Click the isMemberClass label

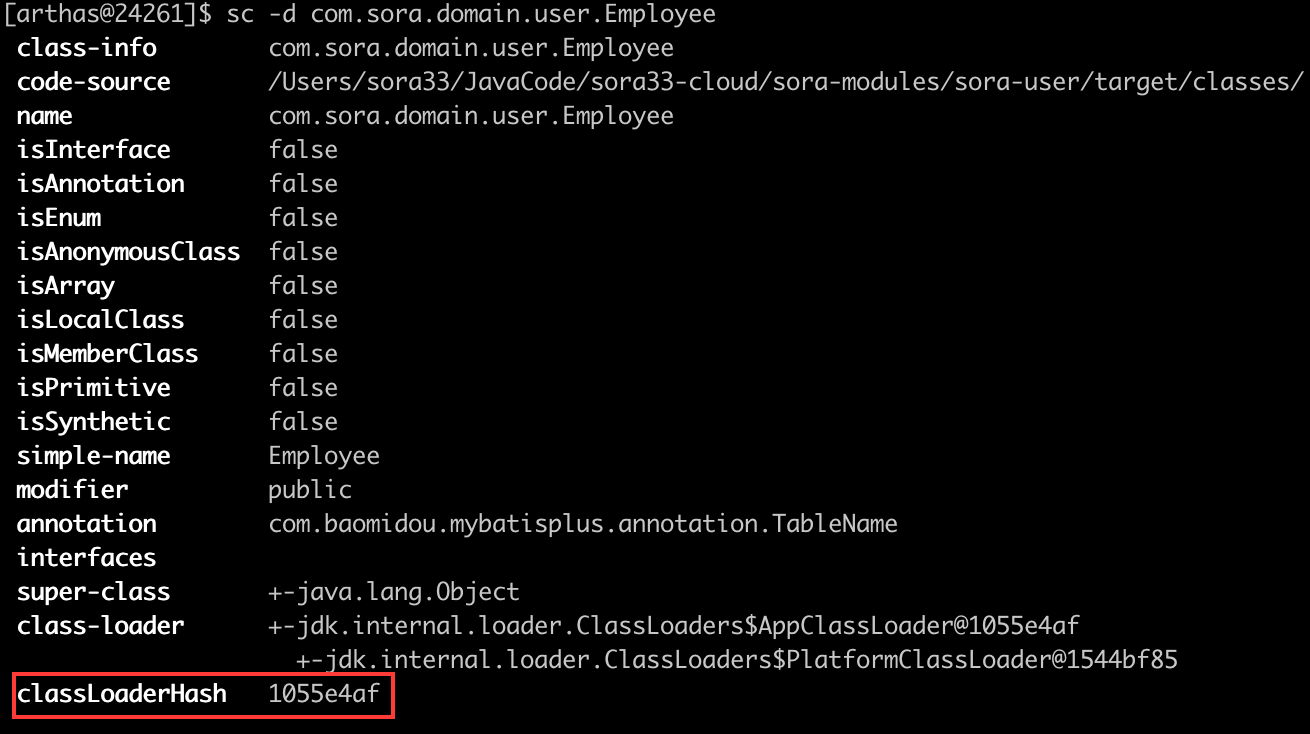click(107, 354)
